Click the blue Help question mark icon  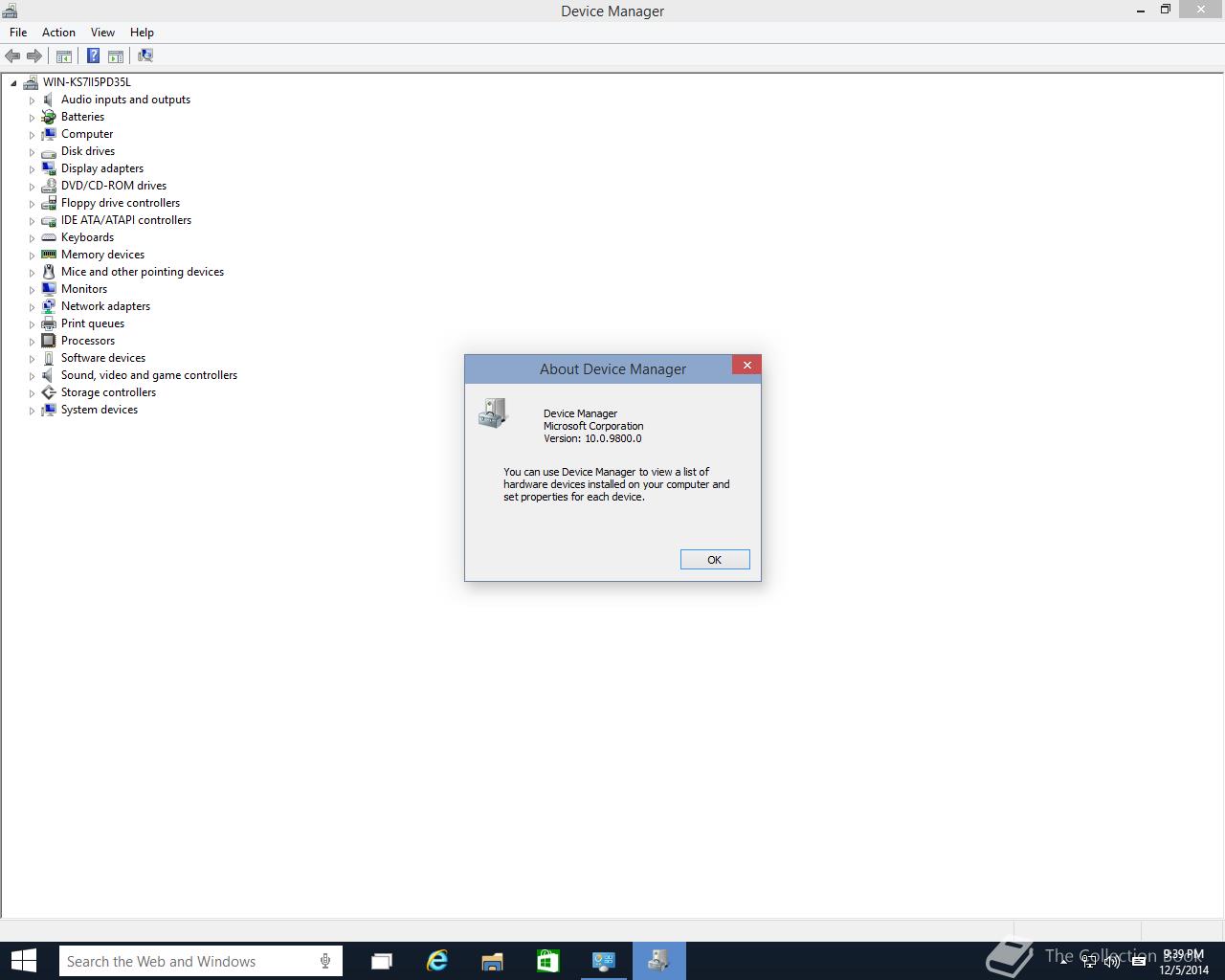[94, 56]
